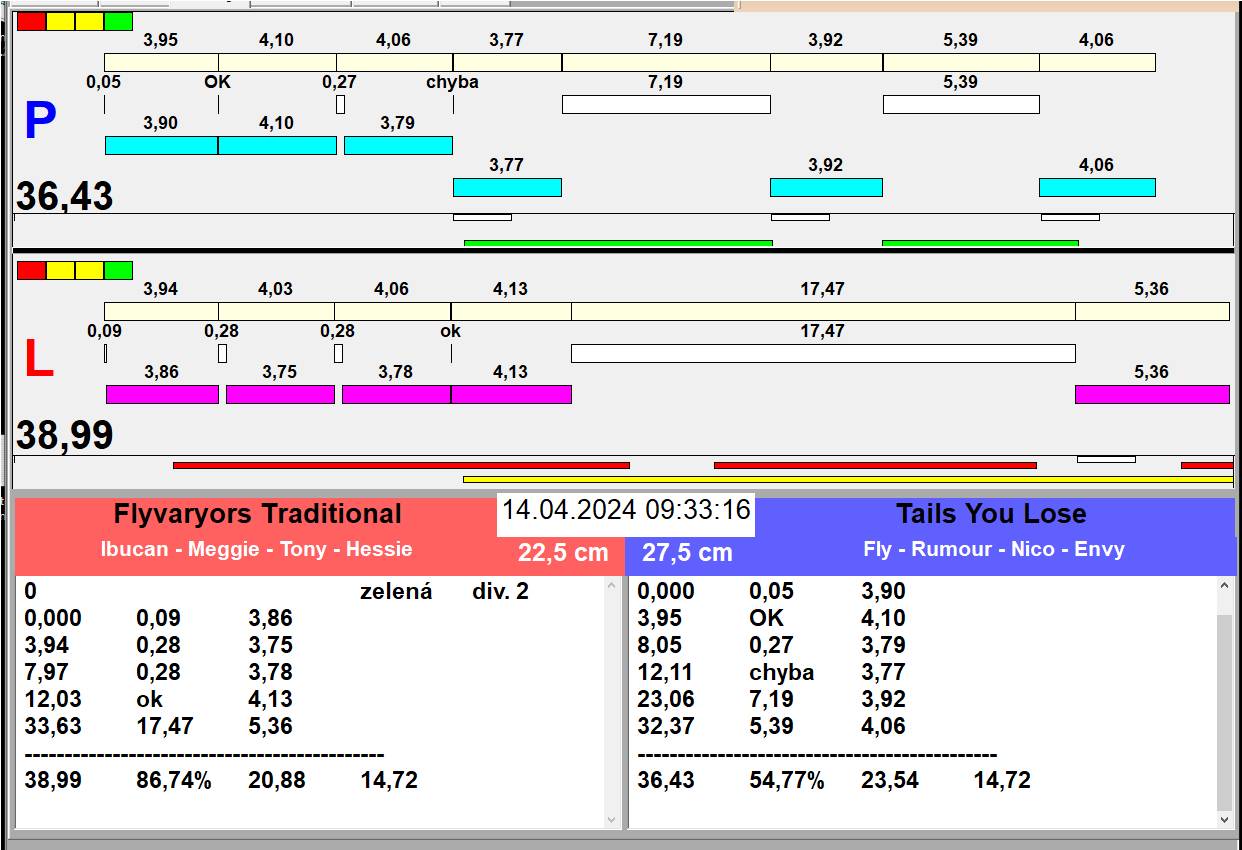Click the cream 4,03 segment in lane L
This screenshot has width=1242, height=850.
click(276, 311)
